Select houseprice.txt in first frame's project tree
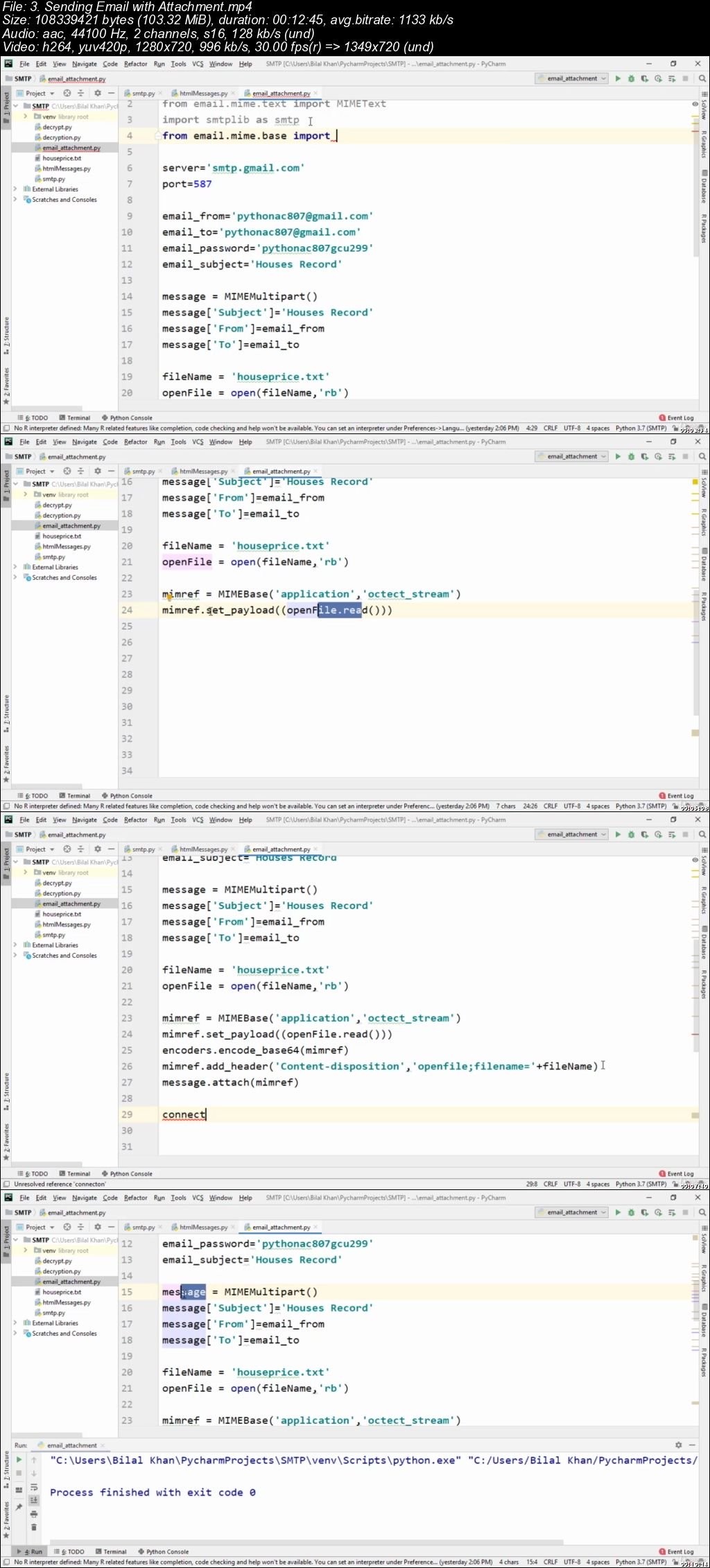 click(x=58, y=158)
